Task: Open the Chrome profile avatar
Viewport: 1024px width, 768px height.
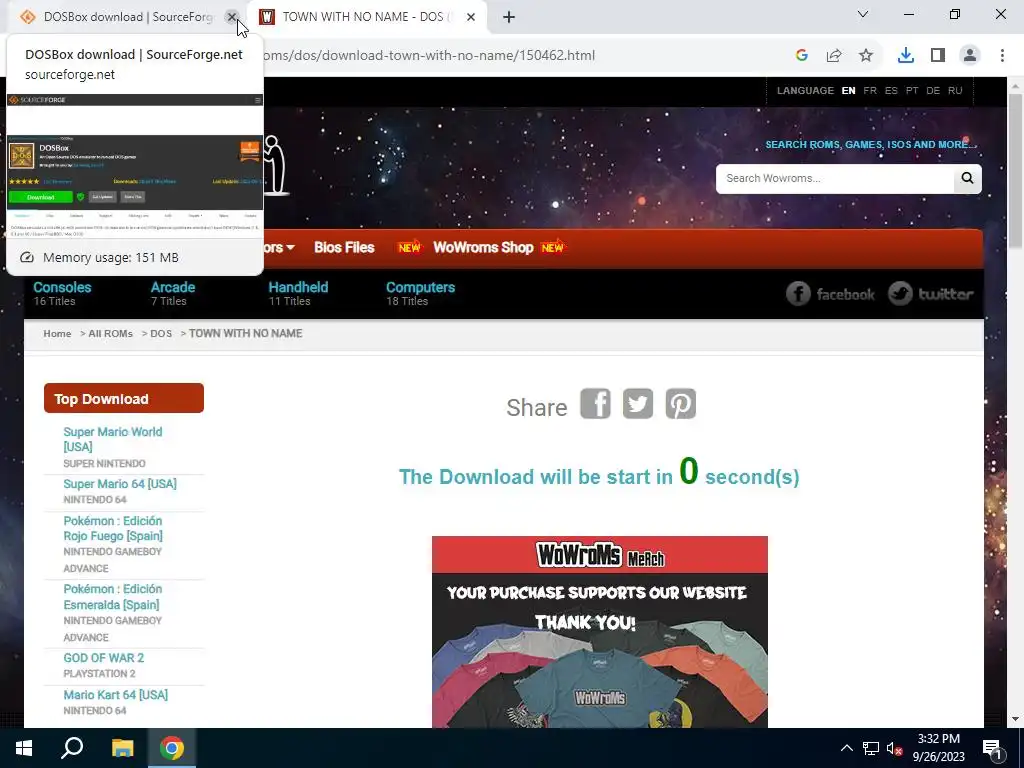Action: [970, 56]
